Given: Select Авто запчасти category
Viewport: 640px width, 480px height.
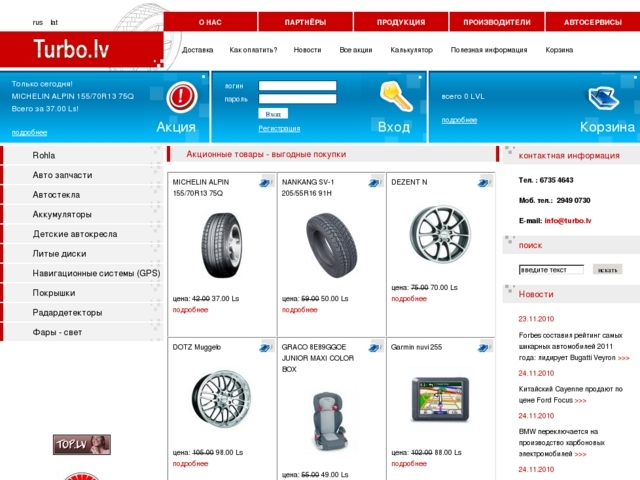Looking at the screenshot, I should point(83,175).
